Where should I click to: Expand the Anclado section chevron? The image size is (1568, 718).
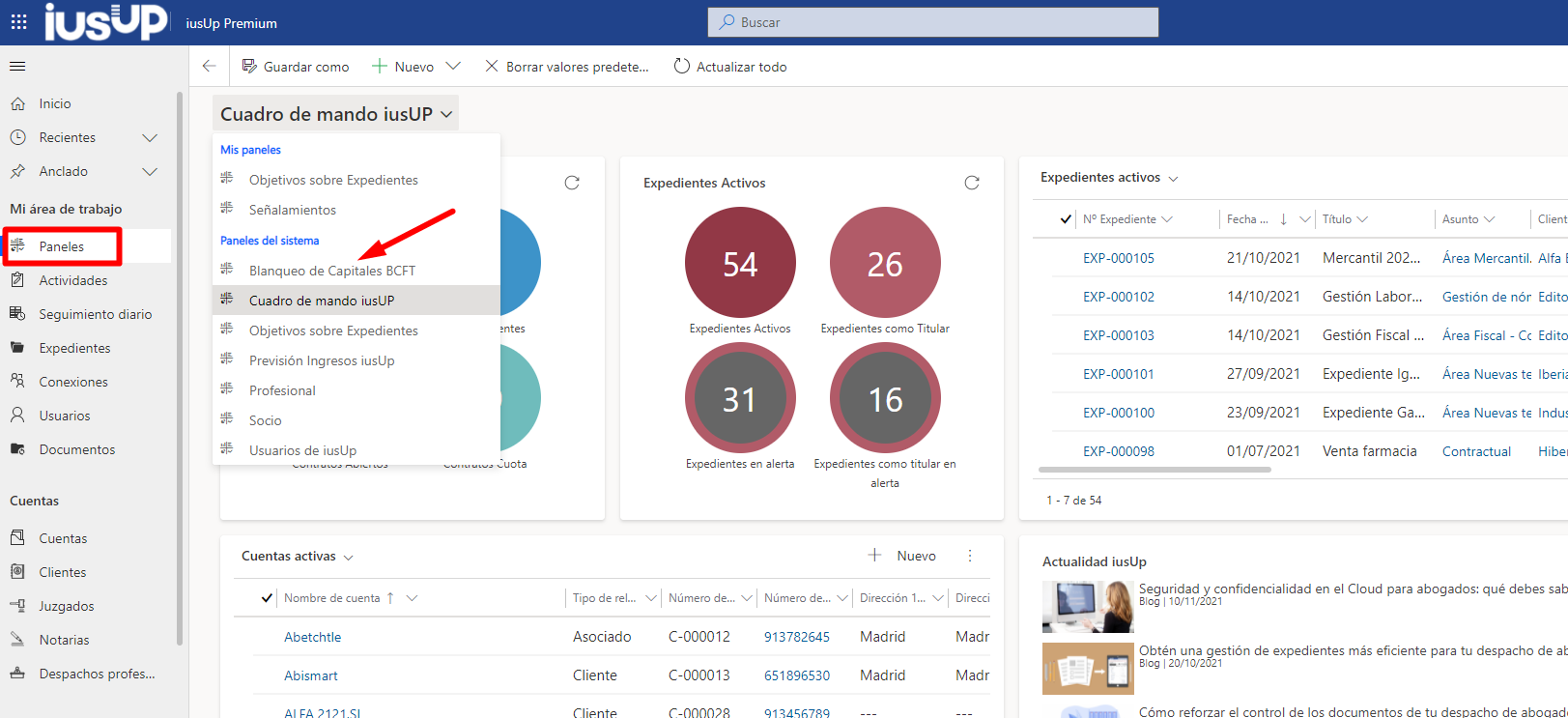coord(150,171)
